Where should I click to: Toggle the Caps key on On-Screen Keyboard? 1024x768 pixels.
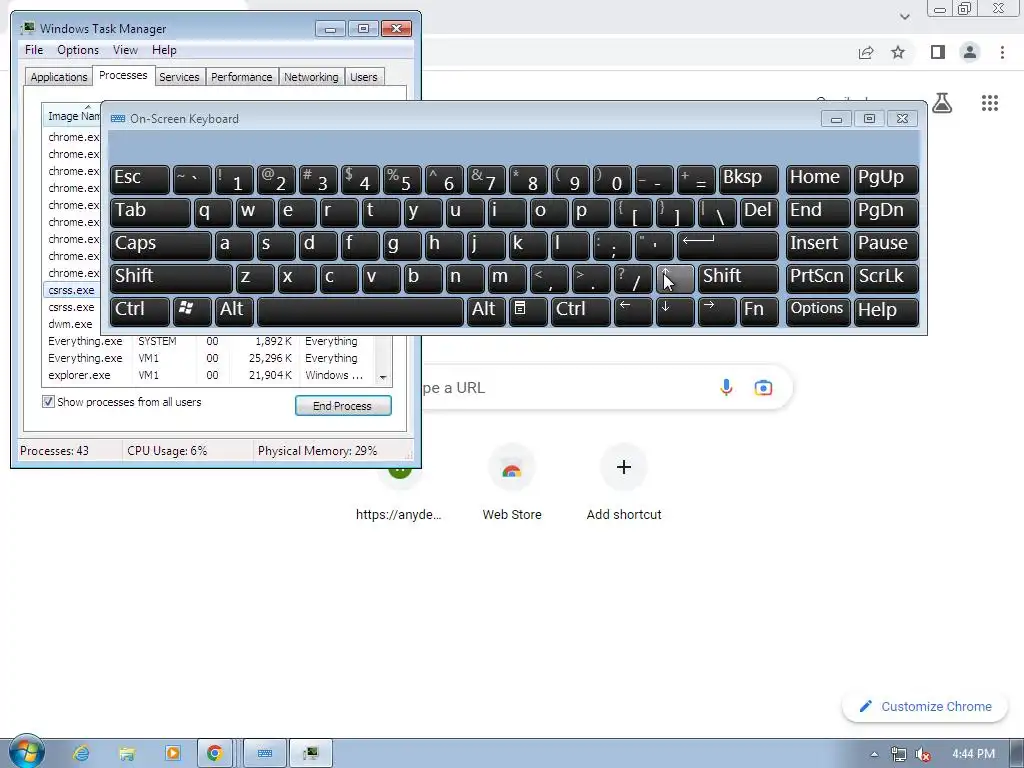coord(161,246)
